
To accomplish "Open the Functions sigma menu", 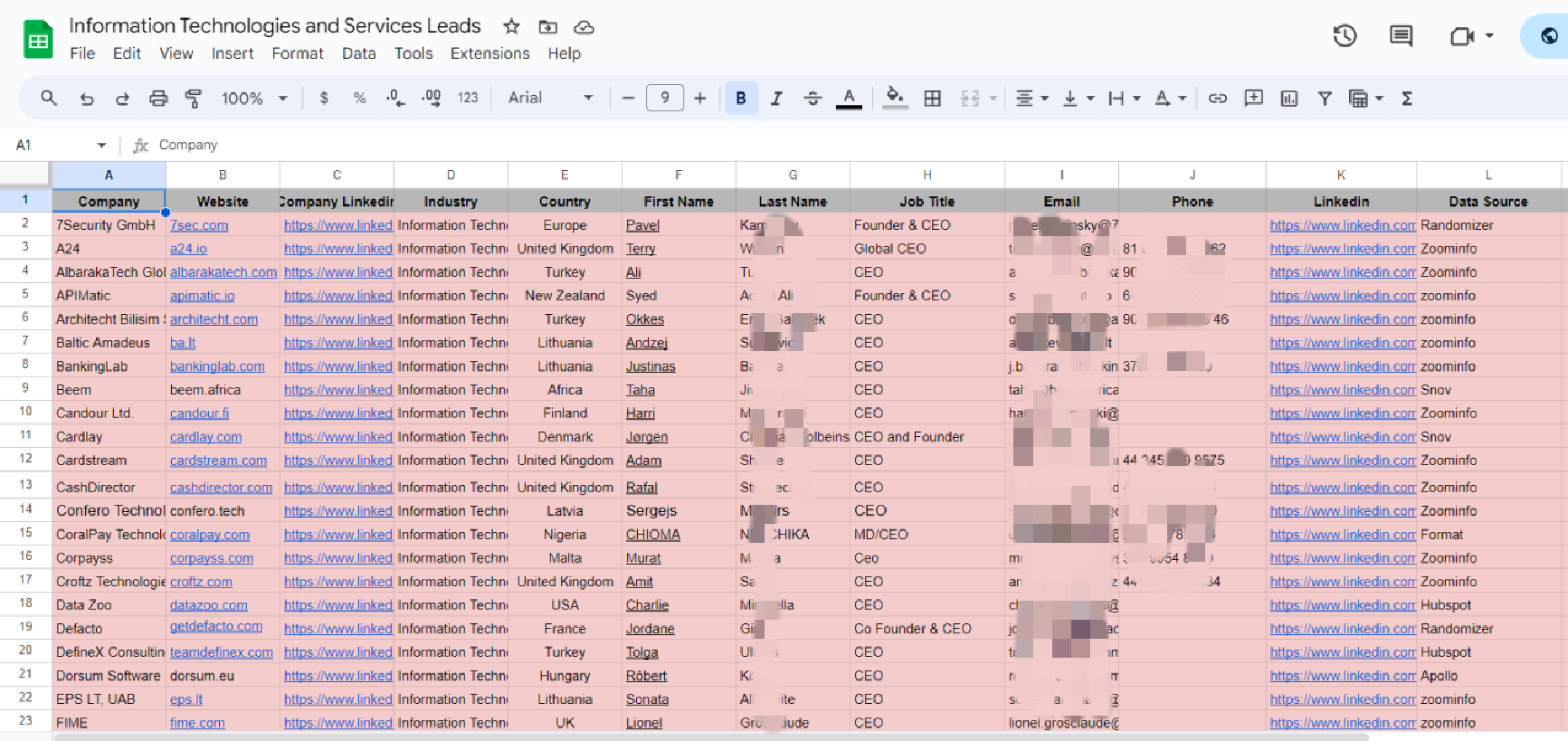I will (x=1407, y=98).
